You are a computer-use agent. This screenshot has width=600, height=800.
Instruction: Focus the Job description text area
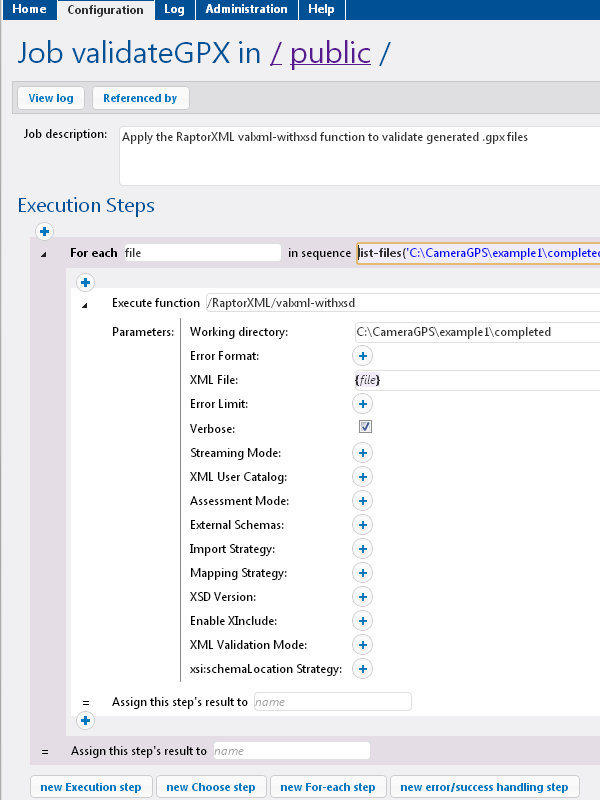click(360, 155)
